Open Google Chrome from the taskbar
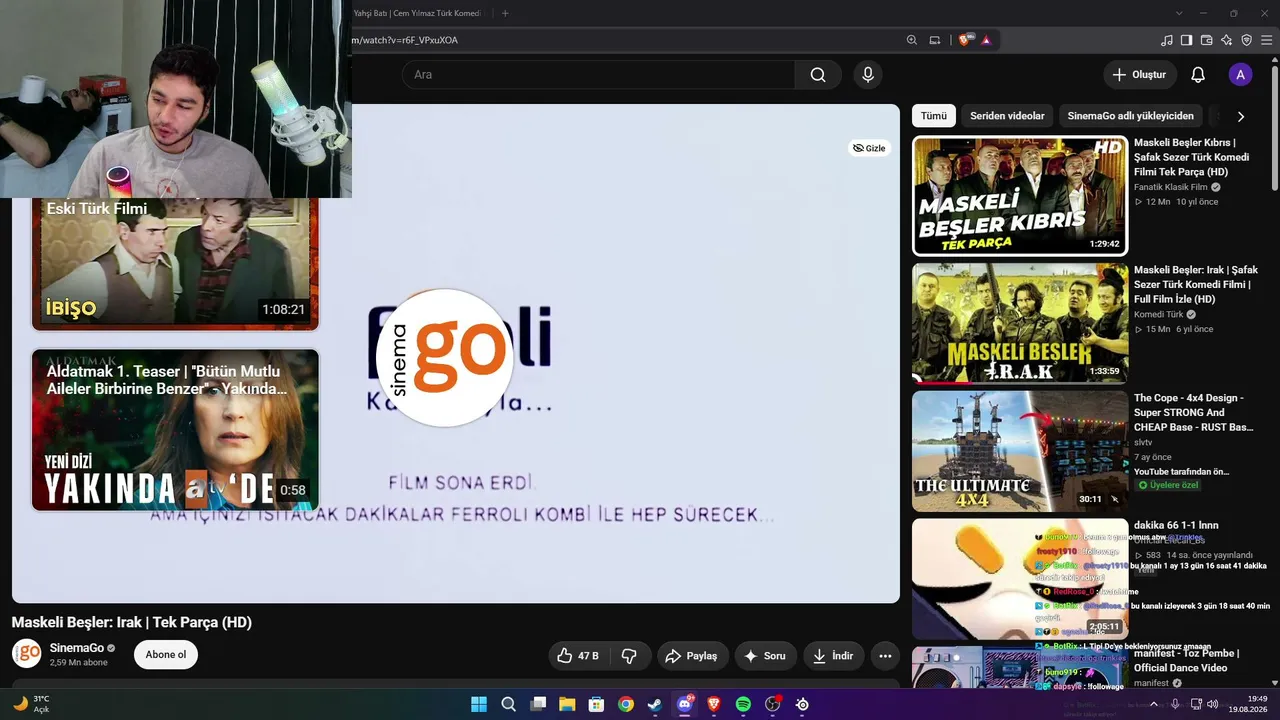Image resolution: width=1280 pixels, height=720 pixels. click(626, 704)
